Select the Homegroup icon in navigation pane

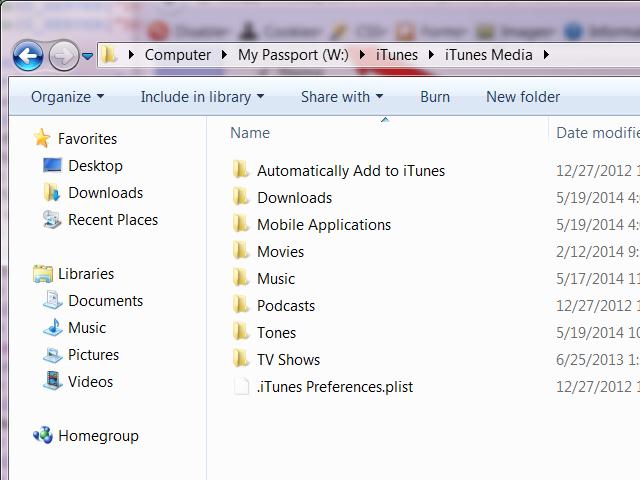tap(42, 436)
